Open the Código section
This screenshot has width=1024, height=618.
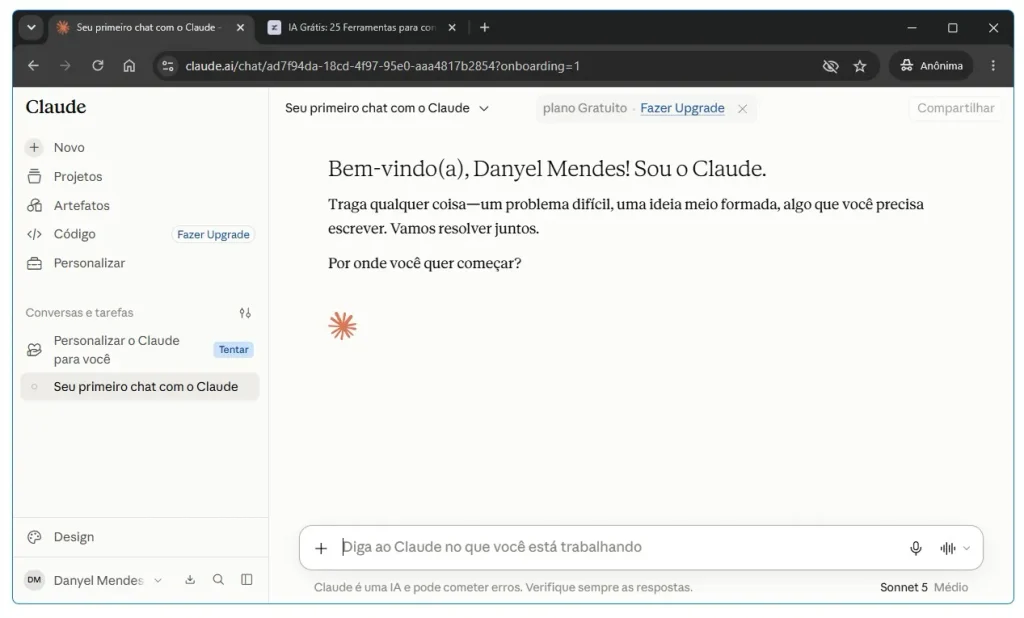point(74,234)
